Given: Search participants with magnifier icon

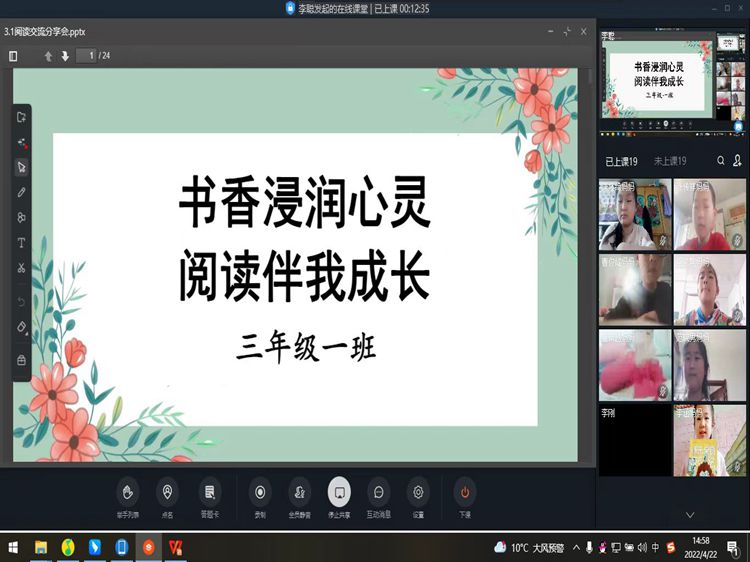Looking at the screenshot, I should (x=720, y=161).
